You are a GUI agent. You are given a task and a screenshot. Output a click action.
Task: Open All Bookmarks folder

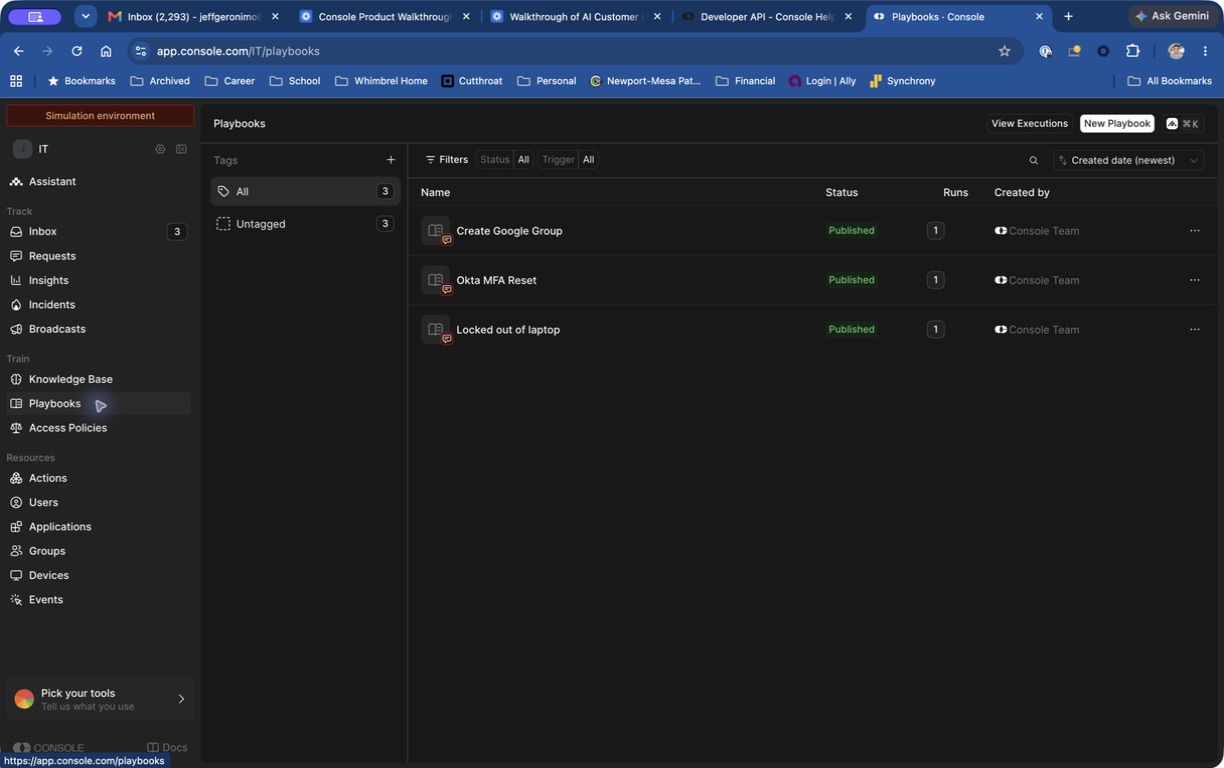point(1169,81)
